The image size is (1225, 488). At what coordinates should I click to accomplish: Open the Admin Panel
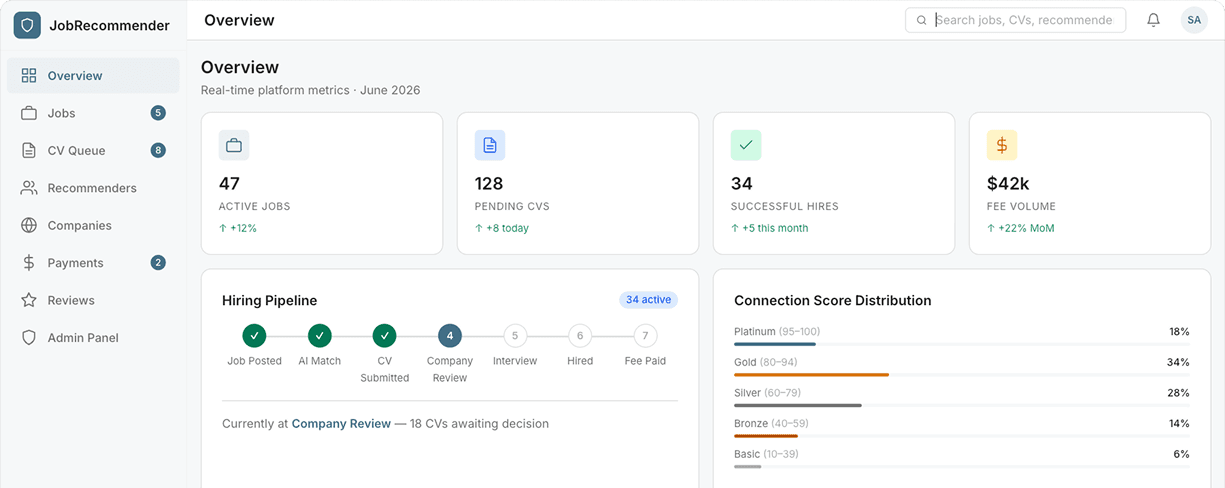(93, 338)
